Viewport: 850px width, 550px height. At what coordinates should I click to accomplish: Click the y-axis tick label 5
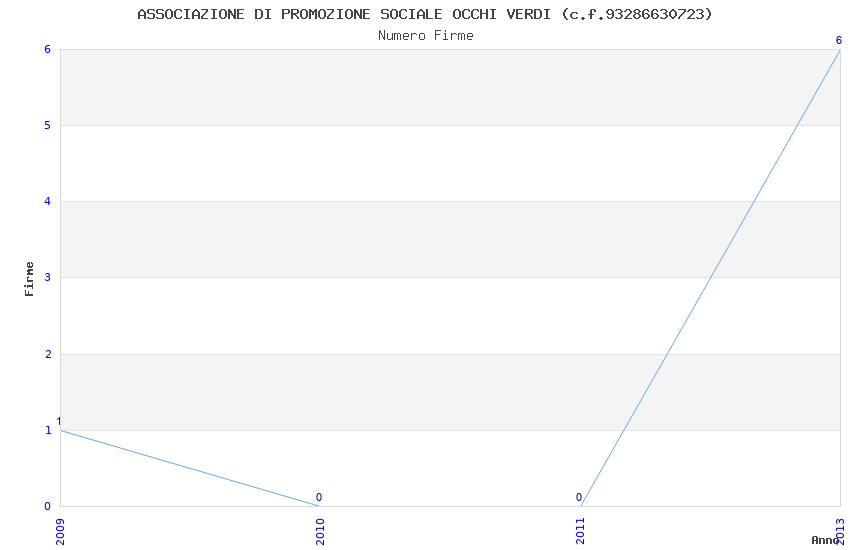[48, 126]
